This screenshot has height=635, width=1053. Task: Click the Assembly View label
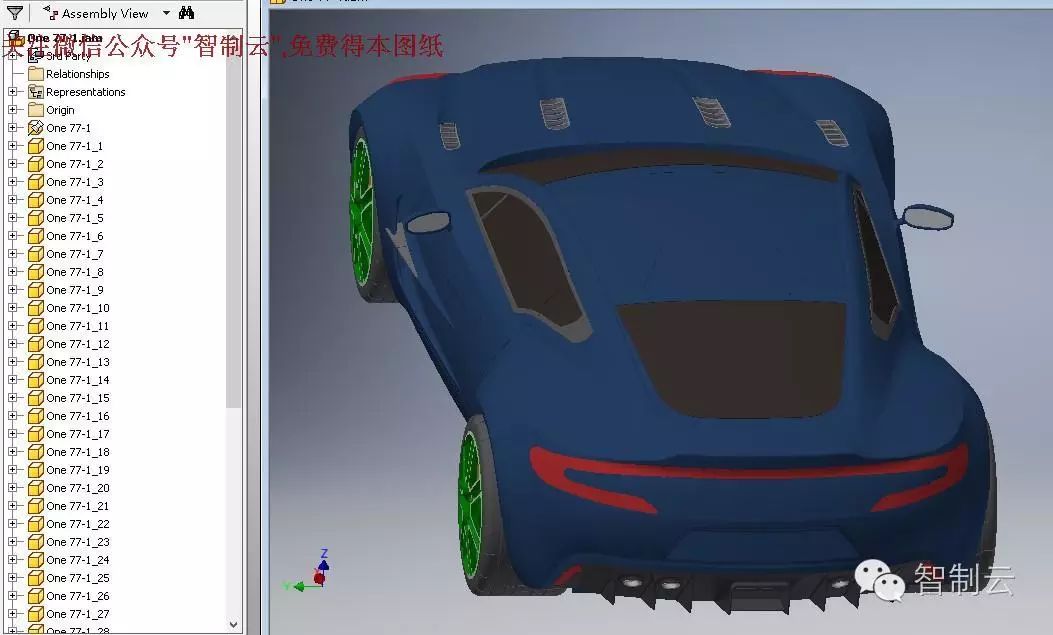pyautogui.click(x=105, y=13)
